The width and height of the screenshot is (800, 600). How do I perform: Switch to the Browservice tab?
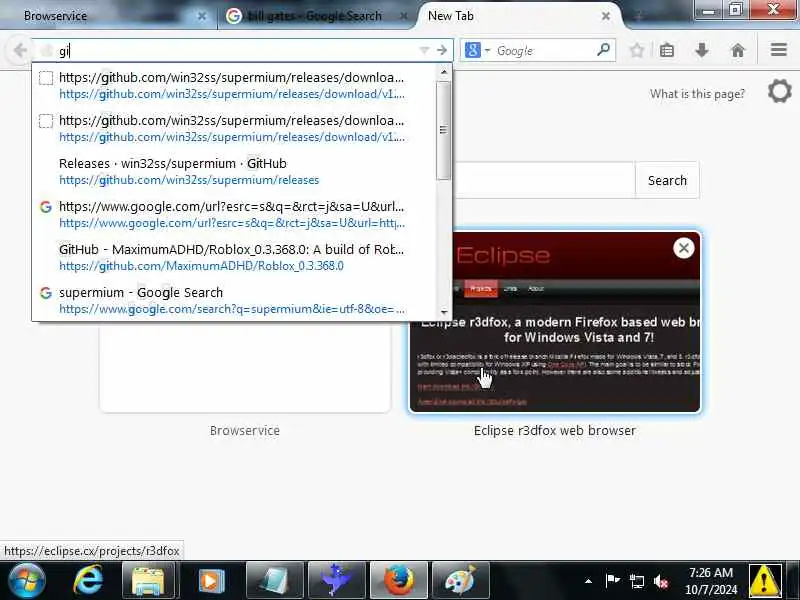click(x=107, y=16)
